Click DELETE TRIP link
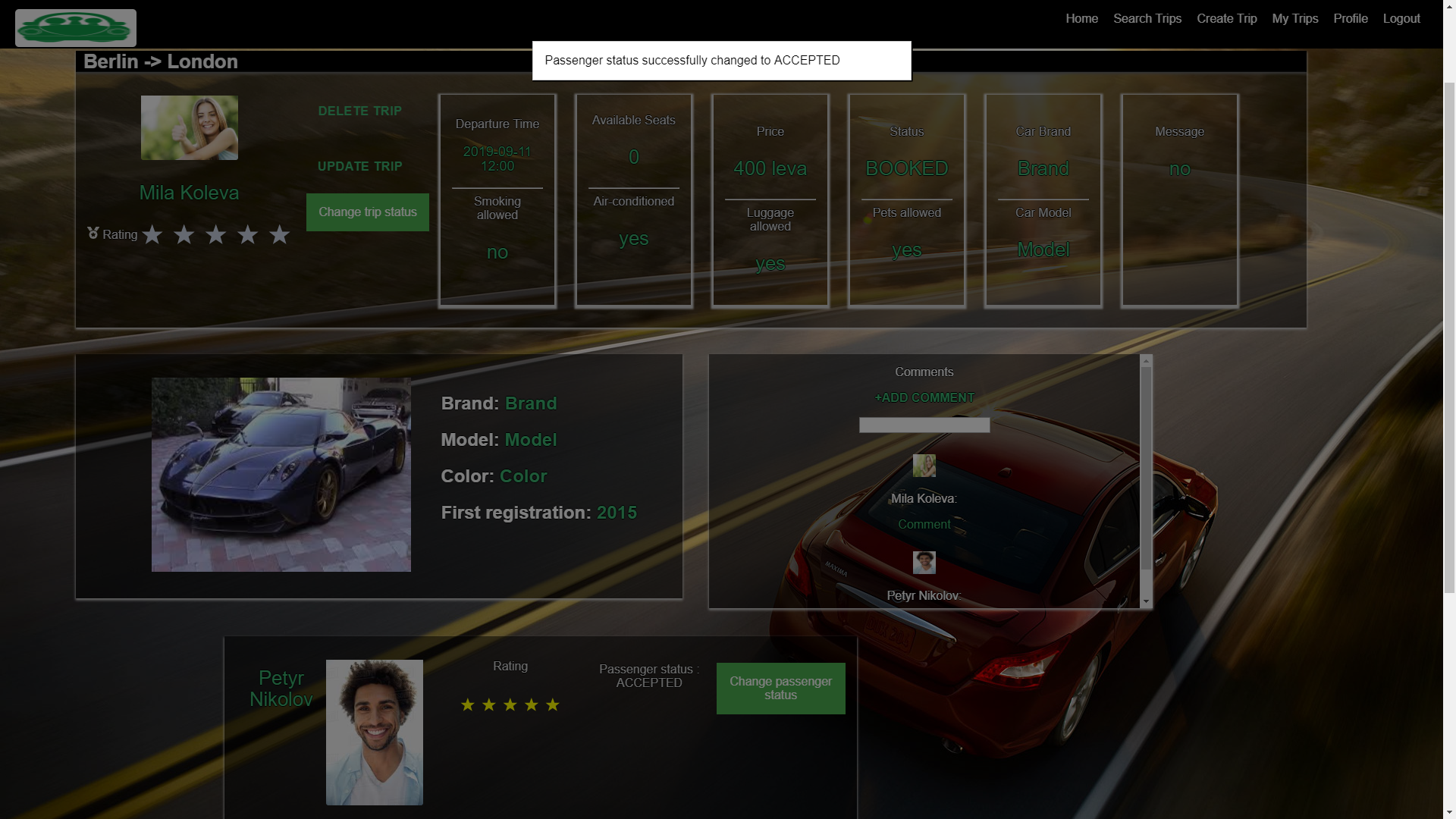Viewport: 1456px width, 819px height. pyautogui.click(x=360, y=111)
